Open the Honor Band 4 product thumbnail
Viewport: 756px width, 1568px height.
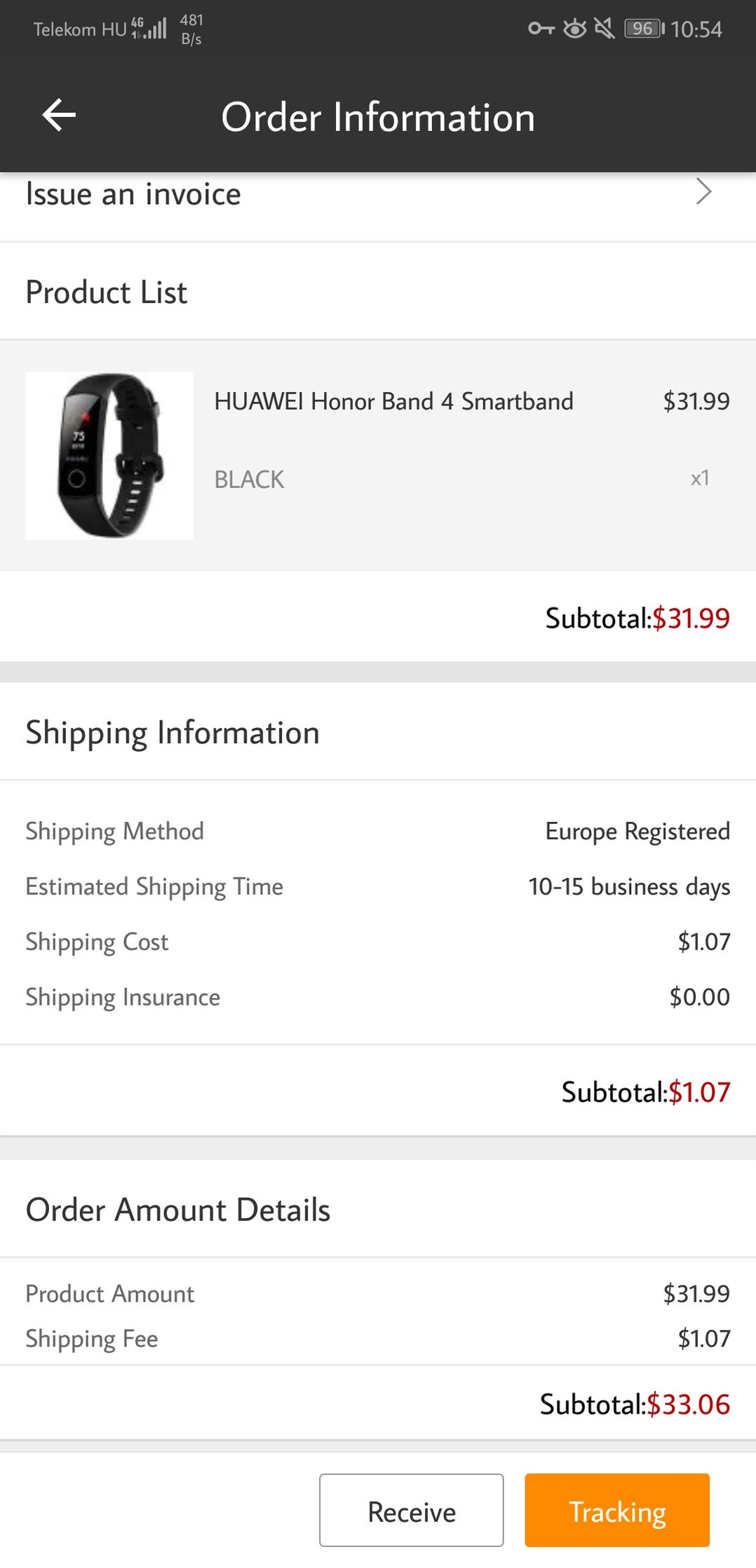click(x=109, y=455)
